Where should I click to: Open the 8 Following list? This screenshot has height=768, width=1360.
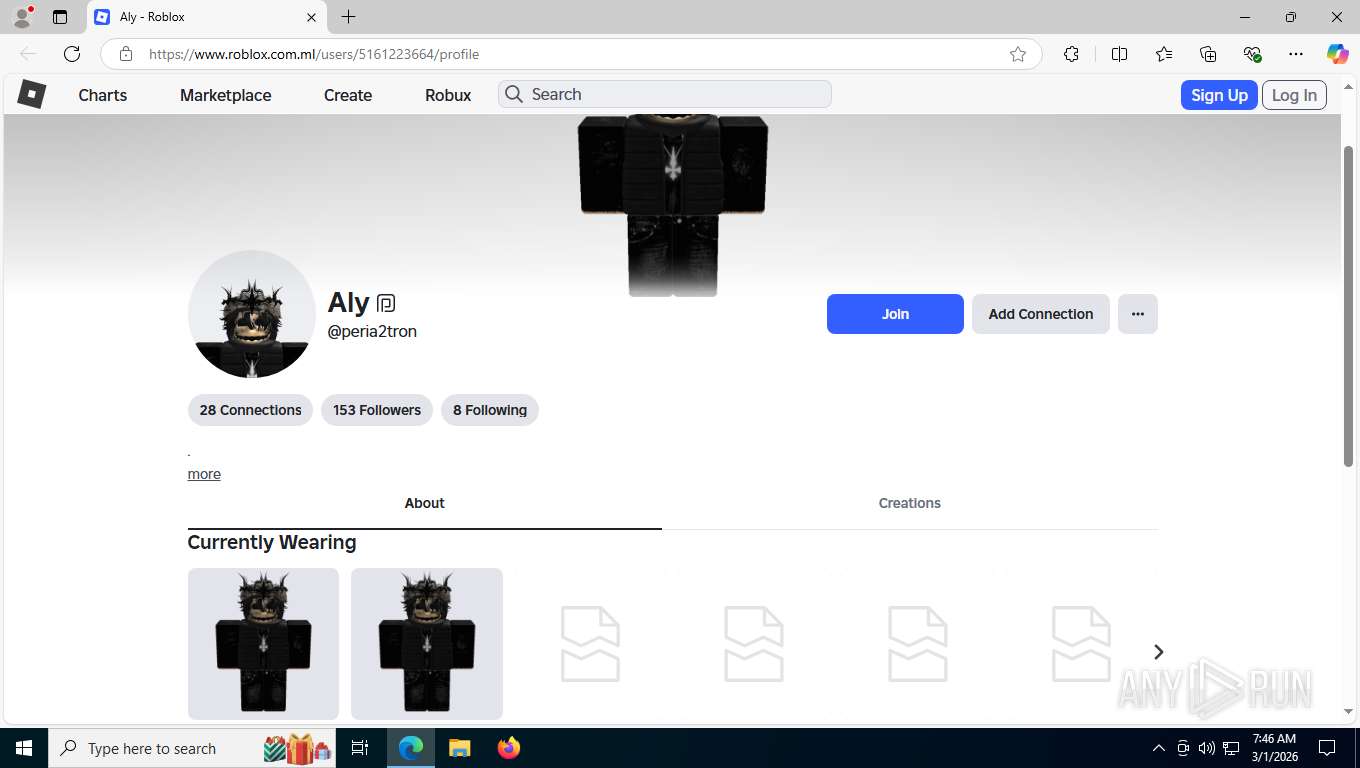(490, 410)
